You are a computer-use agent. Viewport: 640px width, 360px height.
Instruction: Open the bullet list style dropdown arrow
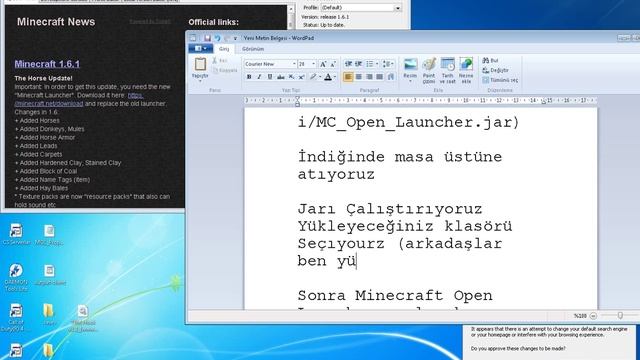click(x=377, y=64)
